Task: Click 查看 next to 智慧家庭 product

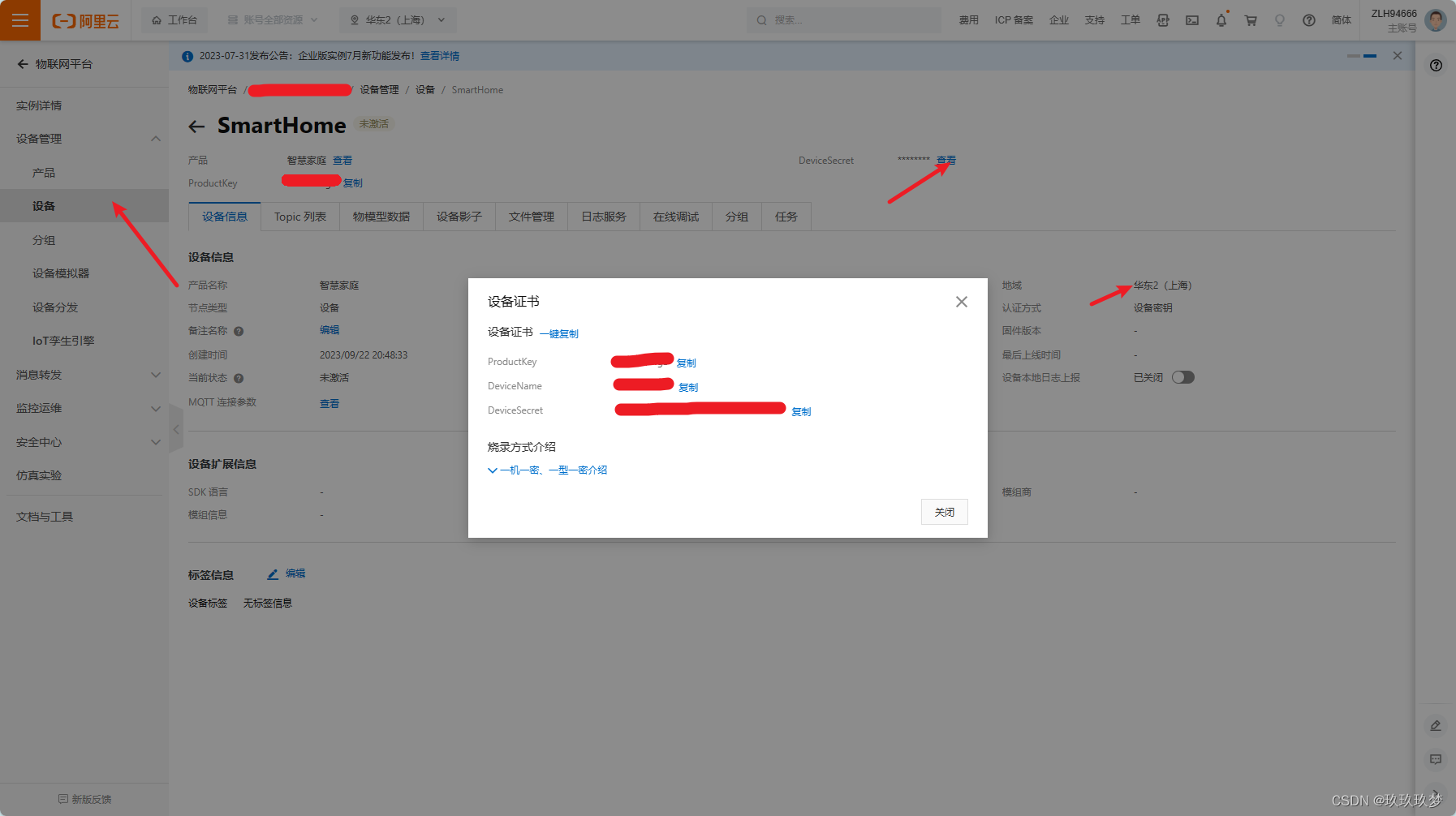Action: coord(342,161)
